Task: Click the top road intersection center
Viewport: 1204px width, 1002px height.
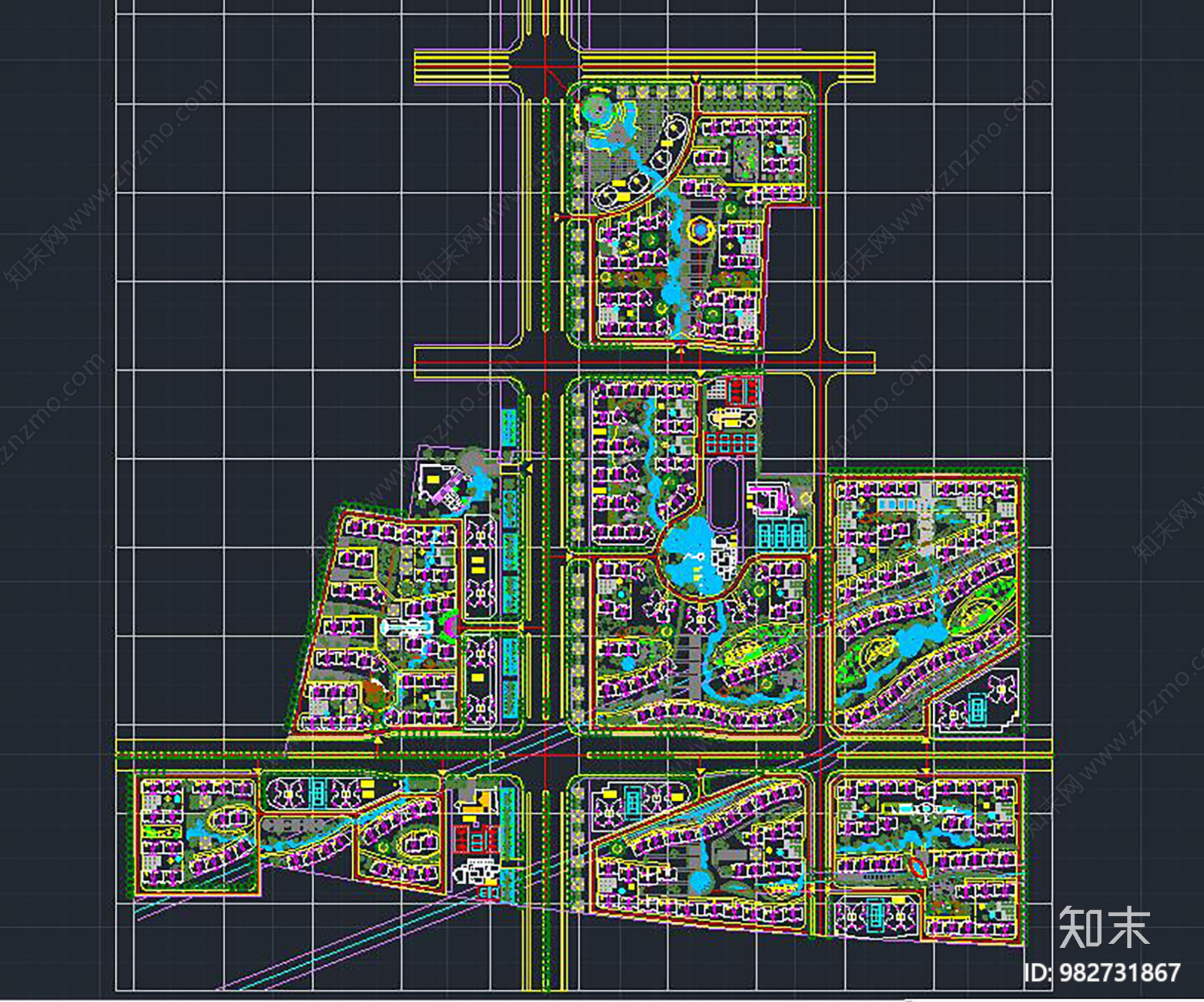Action: (547, 68)
